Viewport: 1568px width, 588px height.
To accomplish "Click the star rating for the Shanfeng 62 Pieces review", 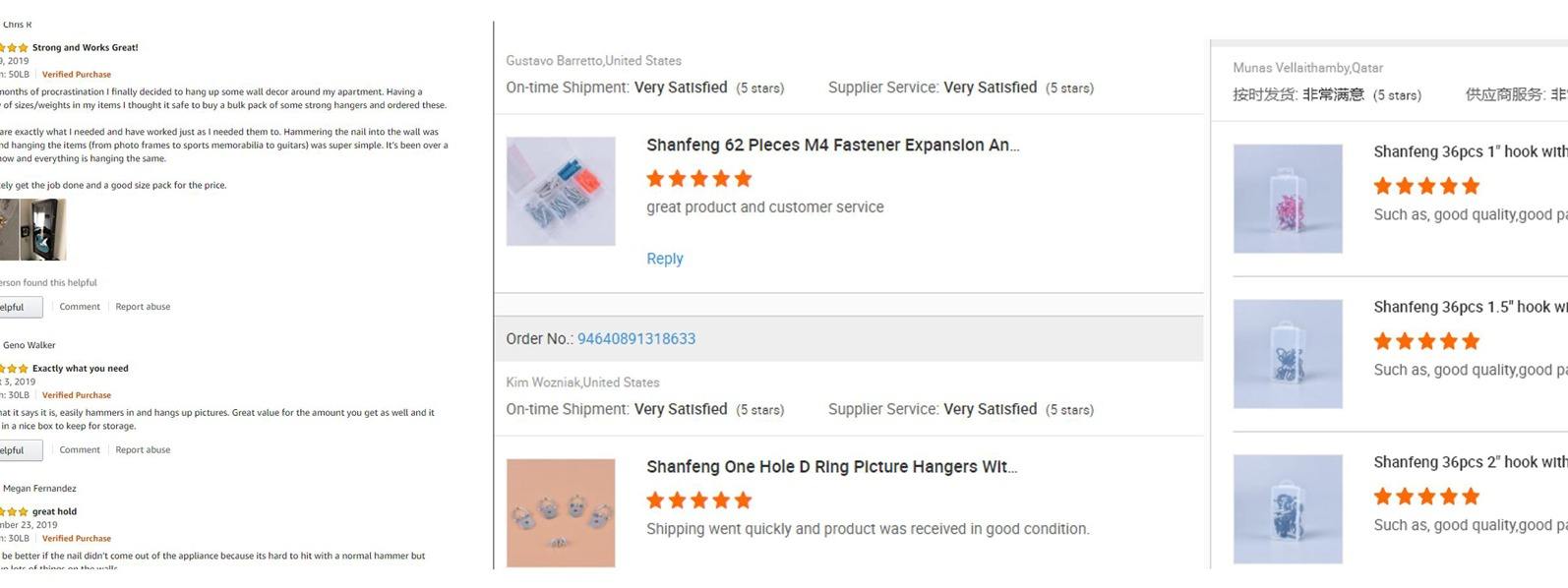I will pos(698,179).
